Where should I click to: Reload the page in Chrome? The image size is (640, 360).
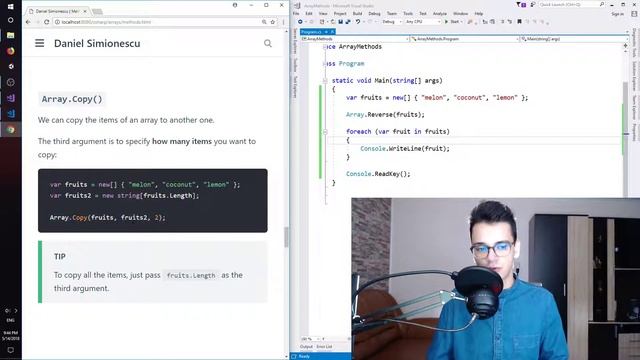[47, 22]
